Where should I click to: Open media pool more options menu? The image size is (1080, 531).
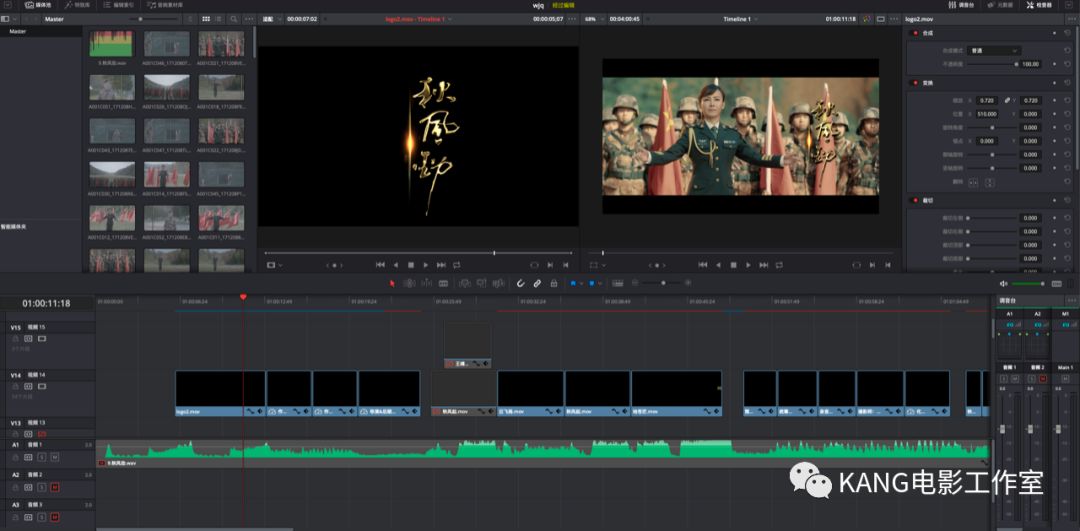tap(249, 19)
